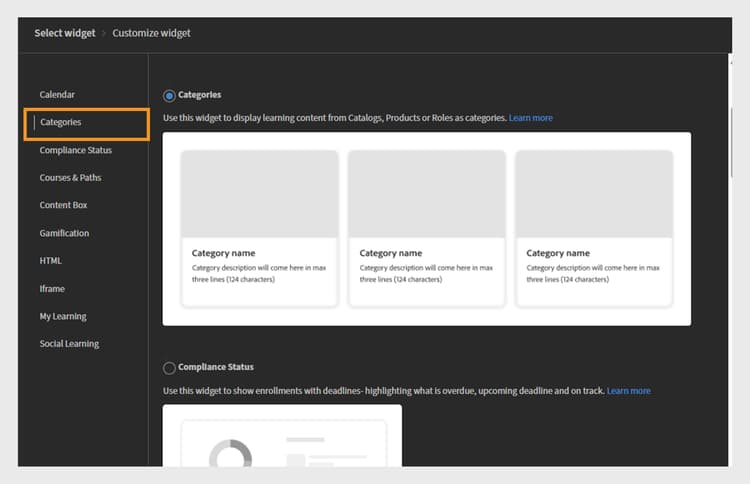Open Compliance Status in the sidebar

76,150
